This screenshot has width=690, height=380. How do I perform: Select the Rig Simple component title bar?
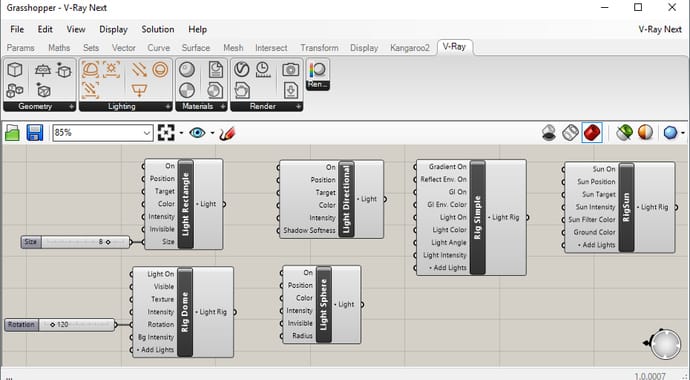477,217
